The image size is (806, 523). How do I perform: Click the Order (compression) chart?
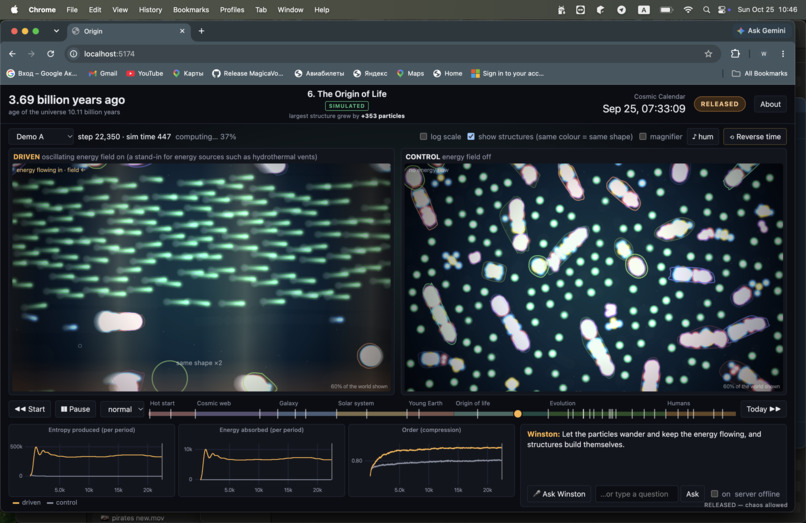431,460
